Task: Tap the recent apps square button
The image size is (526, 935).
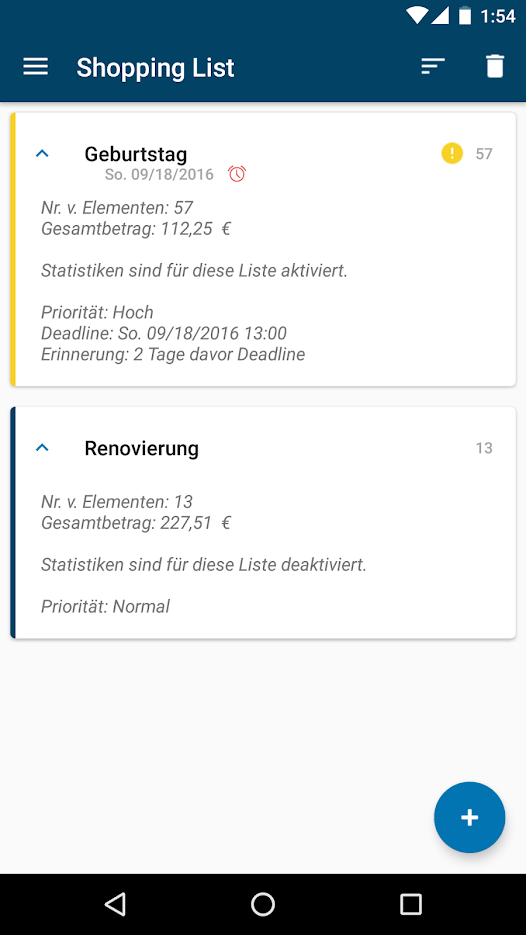Action: pos(411,904)
